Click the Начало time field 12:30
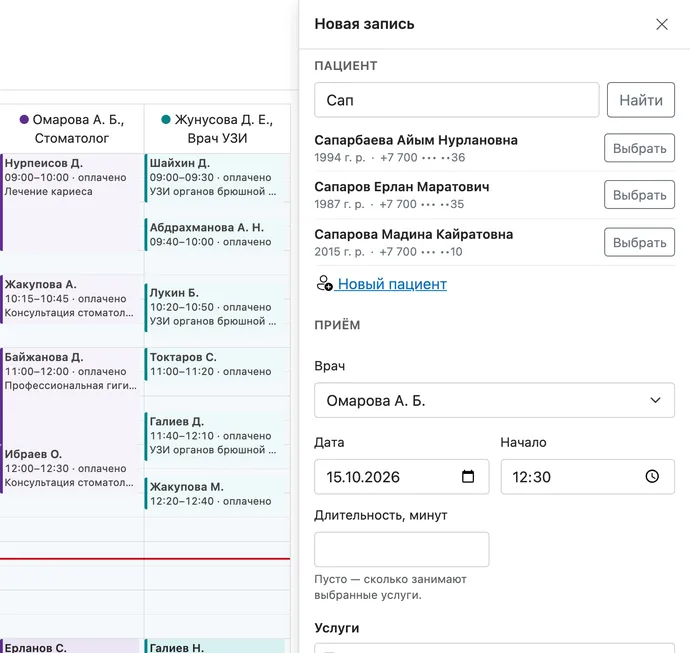 [x=587, y=477]
